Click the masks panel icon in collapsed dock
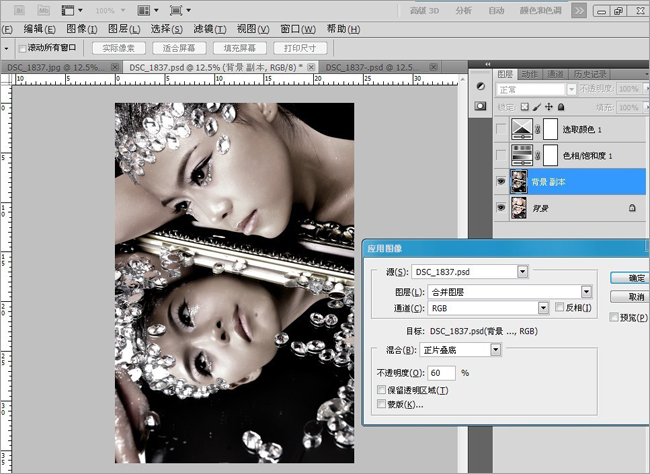This screenshot has width=650, height=474. 480,104
